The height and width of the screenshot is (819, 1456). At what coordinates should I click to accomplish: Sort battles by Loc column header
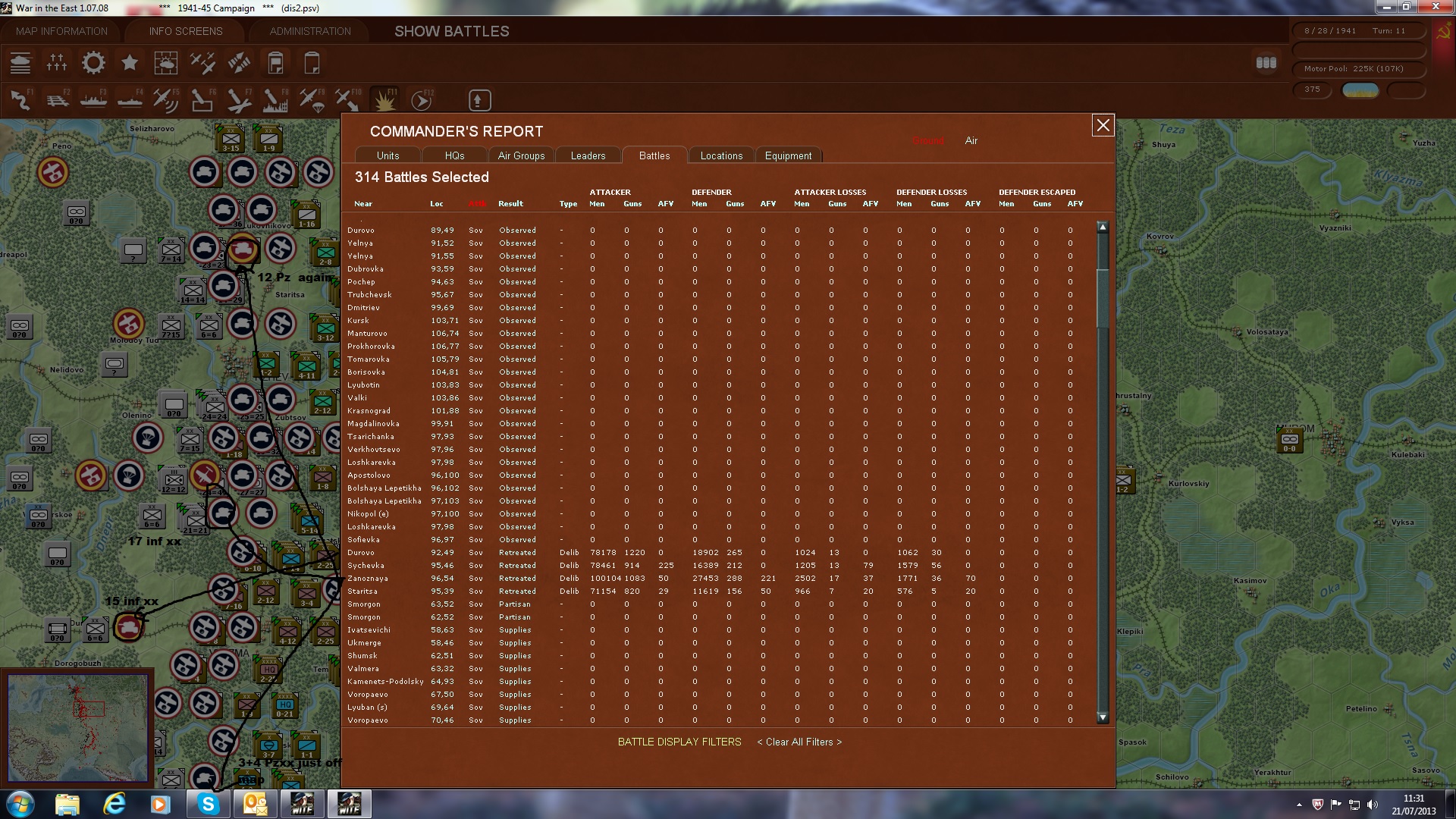click(x=436, y=203)
